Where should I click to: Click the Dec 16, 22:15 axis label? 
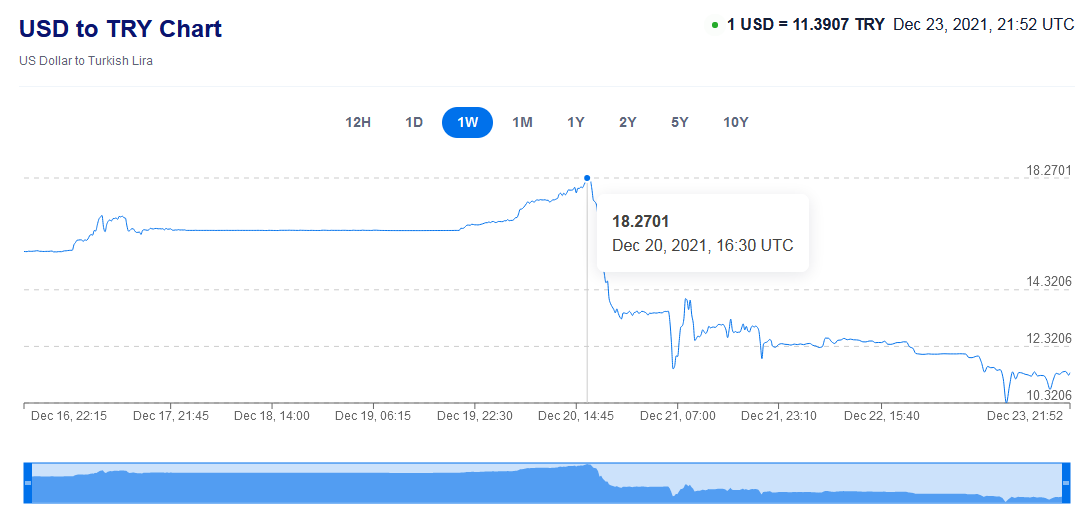coord(69,415)
